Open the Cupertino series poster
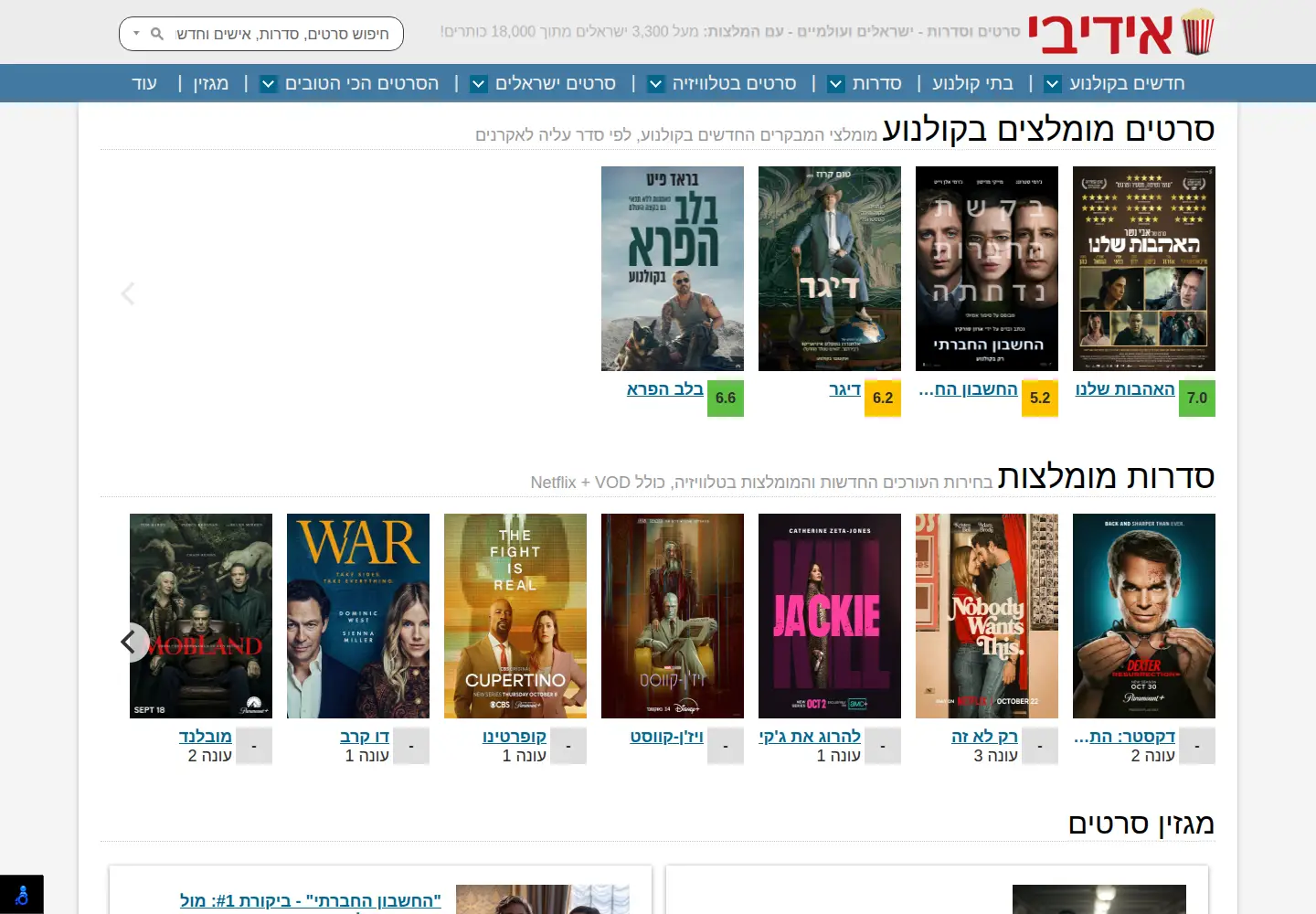 [x=515, y=616]
